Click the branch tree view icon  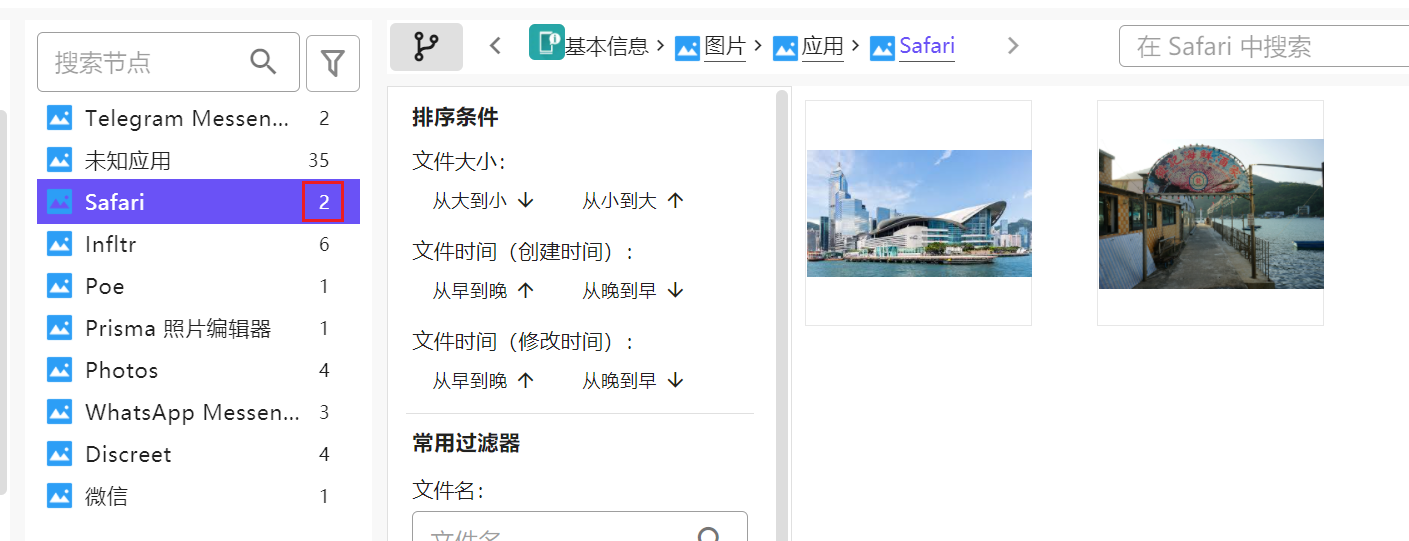426,47
